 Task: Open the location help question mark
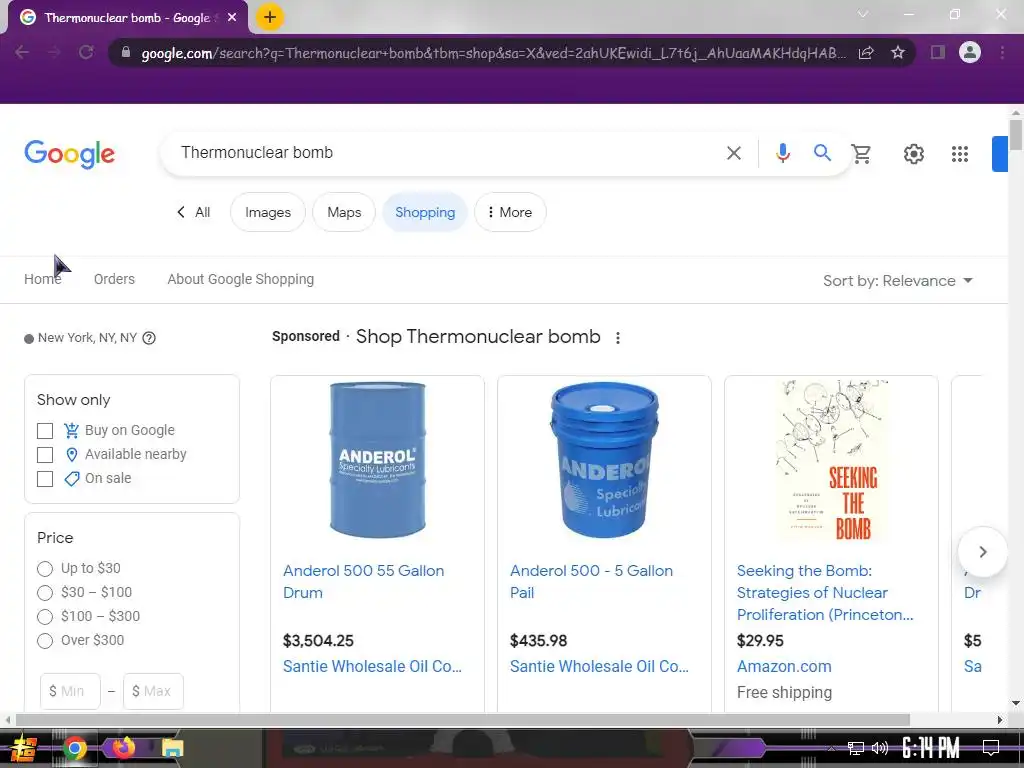coord(149,338)
